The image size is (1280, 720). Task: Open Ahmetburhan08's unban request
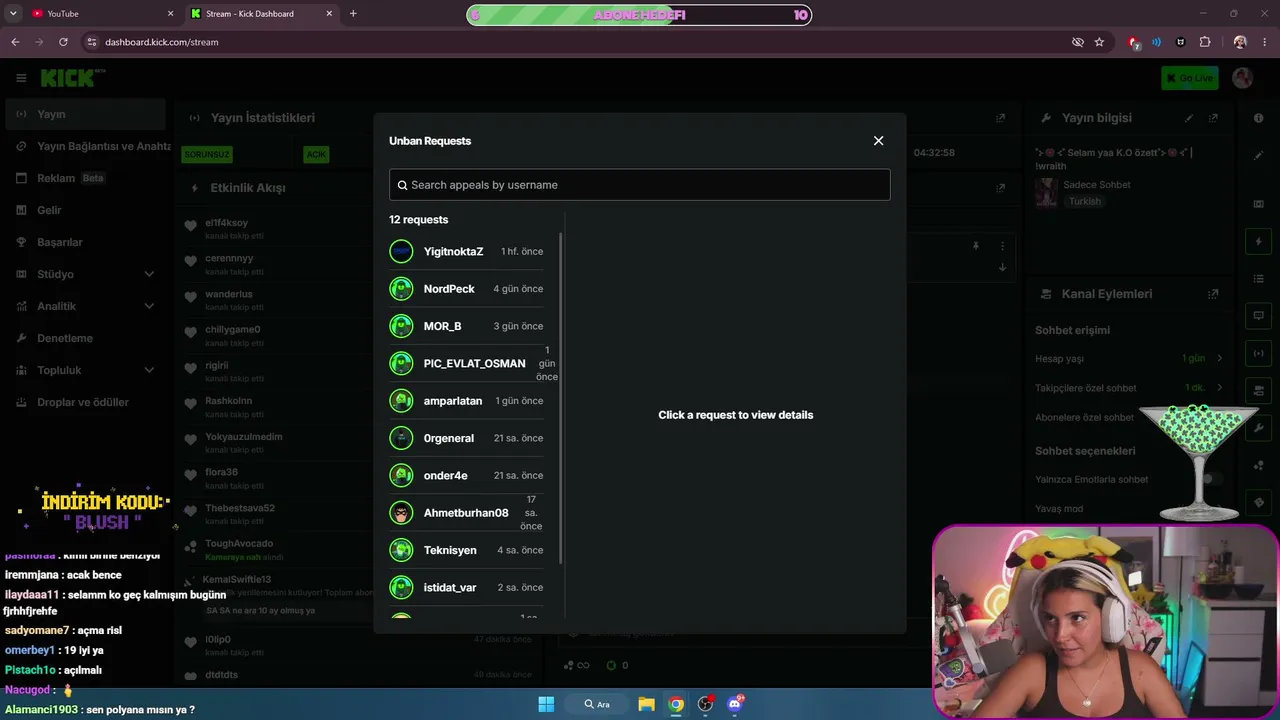(467, 513)
